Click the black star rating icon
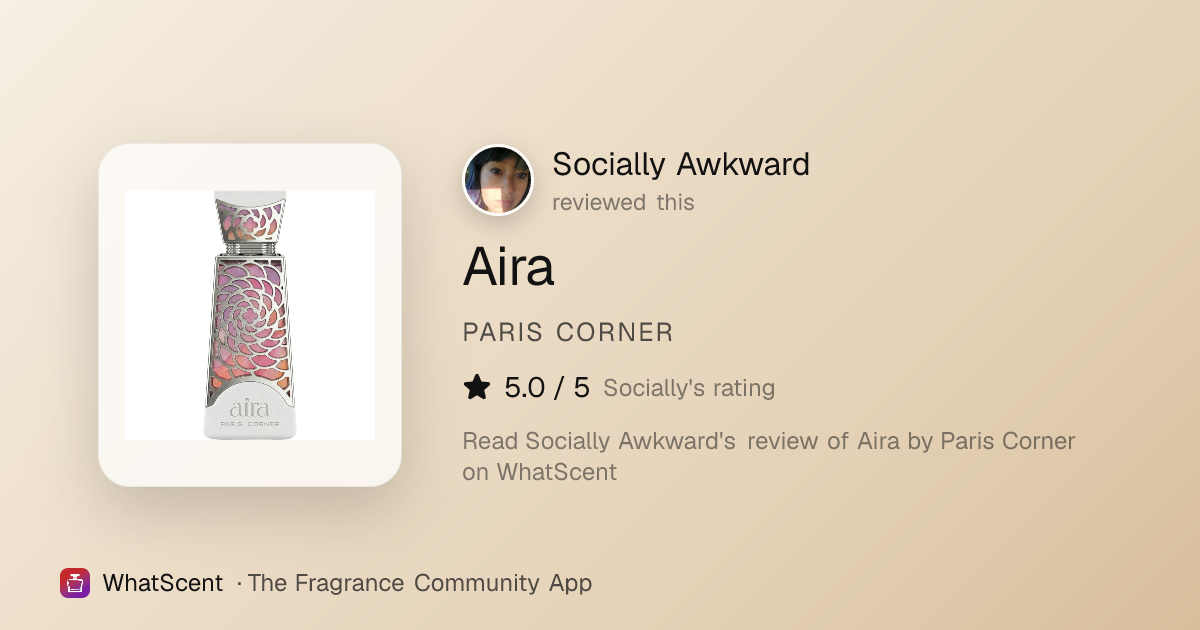Image resolution: width=1200 pixels, height=630 pixels. 477,388
